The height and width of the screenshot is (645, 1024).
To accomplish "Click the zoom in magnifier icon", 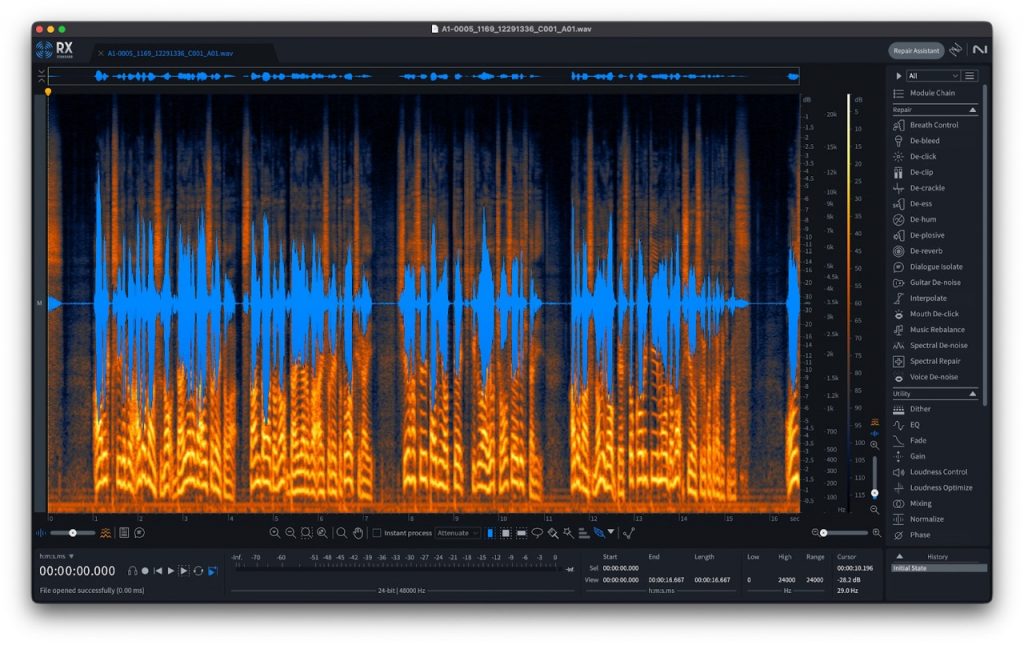I will (x=275, y=533).
